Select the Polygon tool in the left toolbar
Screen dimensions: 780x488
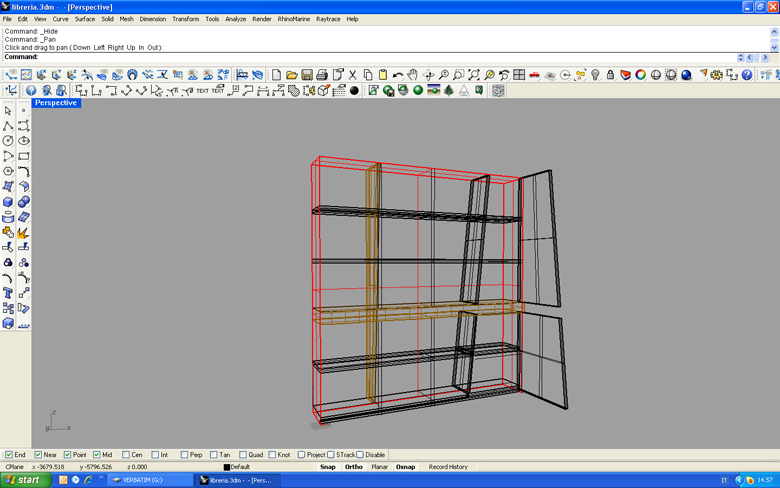(8, 171)
